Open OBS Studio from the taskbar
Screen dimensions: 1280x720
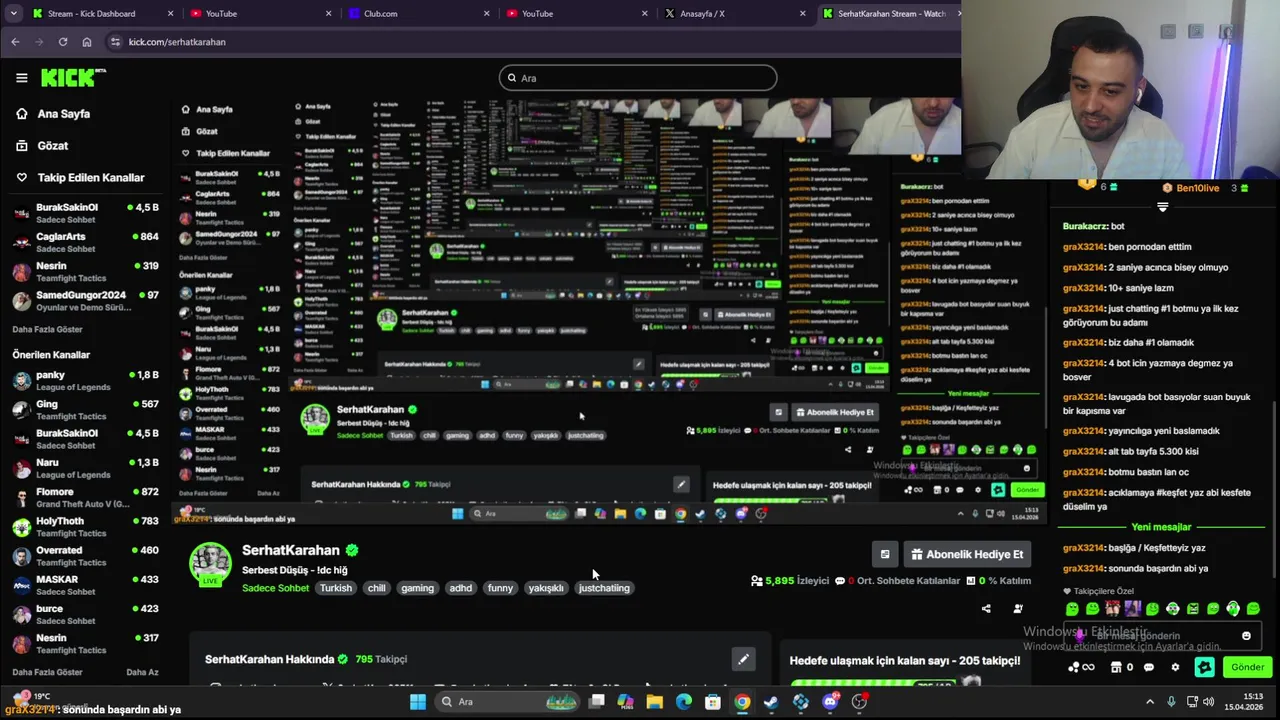[x=859, y=702]
